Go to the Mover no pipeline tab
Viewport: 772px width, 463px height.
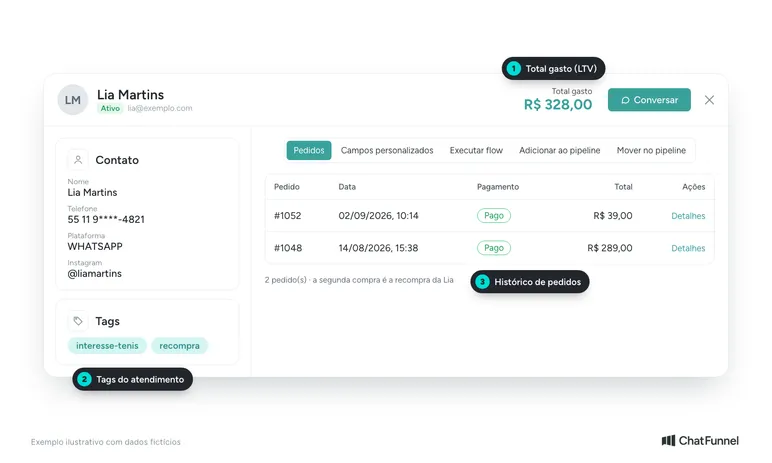point(651,150)
